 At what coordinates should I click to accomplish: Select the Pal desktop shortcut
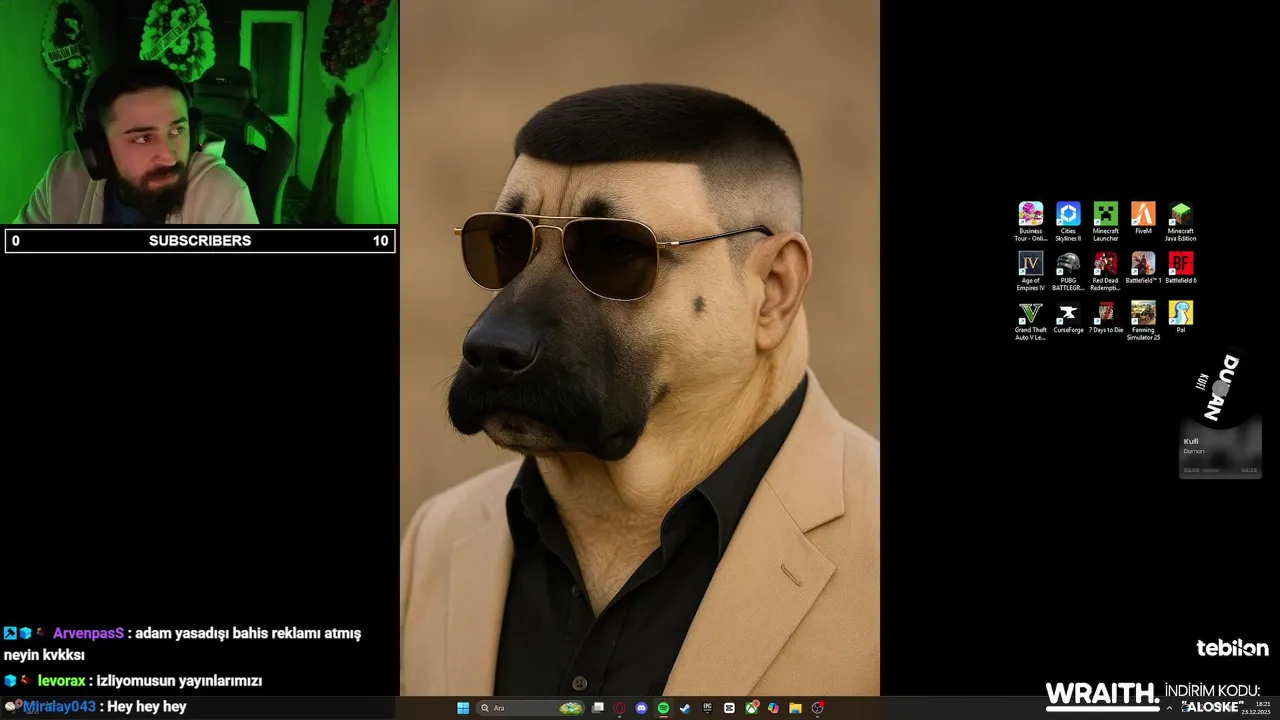(1180, 319)
